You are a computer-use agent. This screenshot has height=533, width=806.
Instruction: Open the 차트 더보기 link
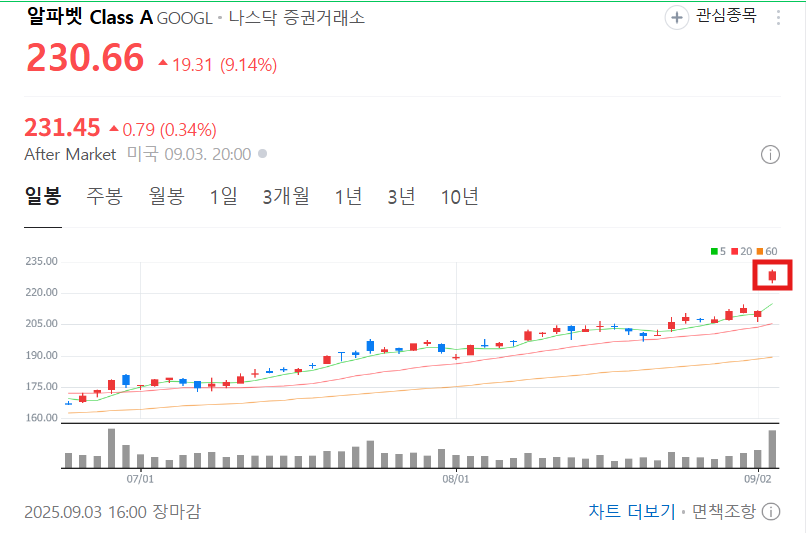pos(632,511)
